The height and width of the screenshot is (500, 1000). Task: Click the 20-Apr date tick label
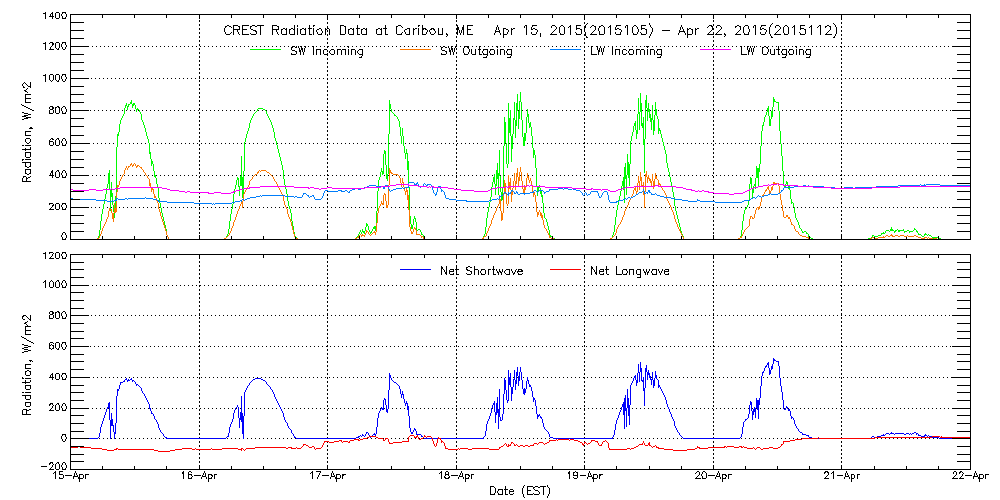point(713,477)
